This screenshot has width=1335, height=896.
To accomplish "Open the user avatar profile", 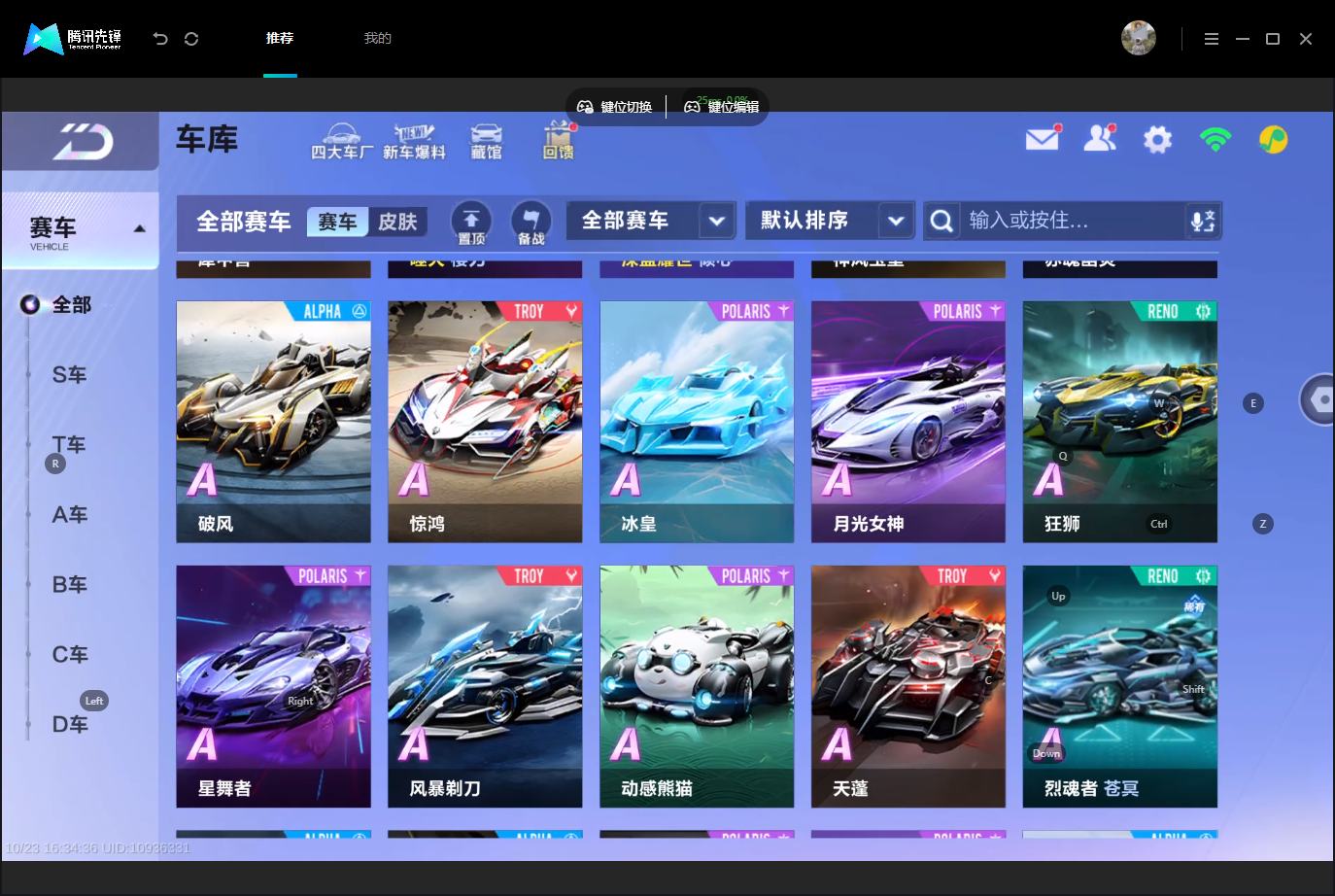I will 1139,38.
